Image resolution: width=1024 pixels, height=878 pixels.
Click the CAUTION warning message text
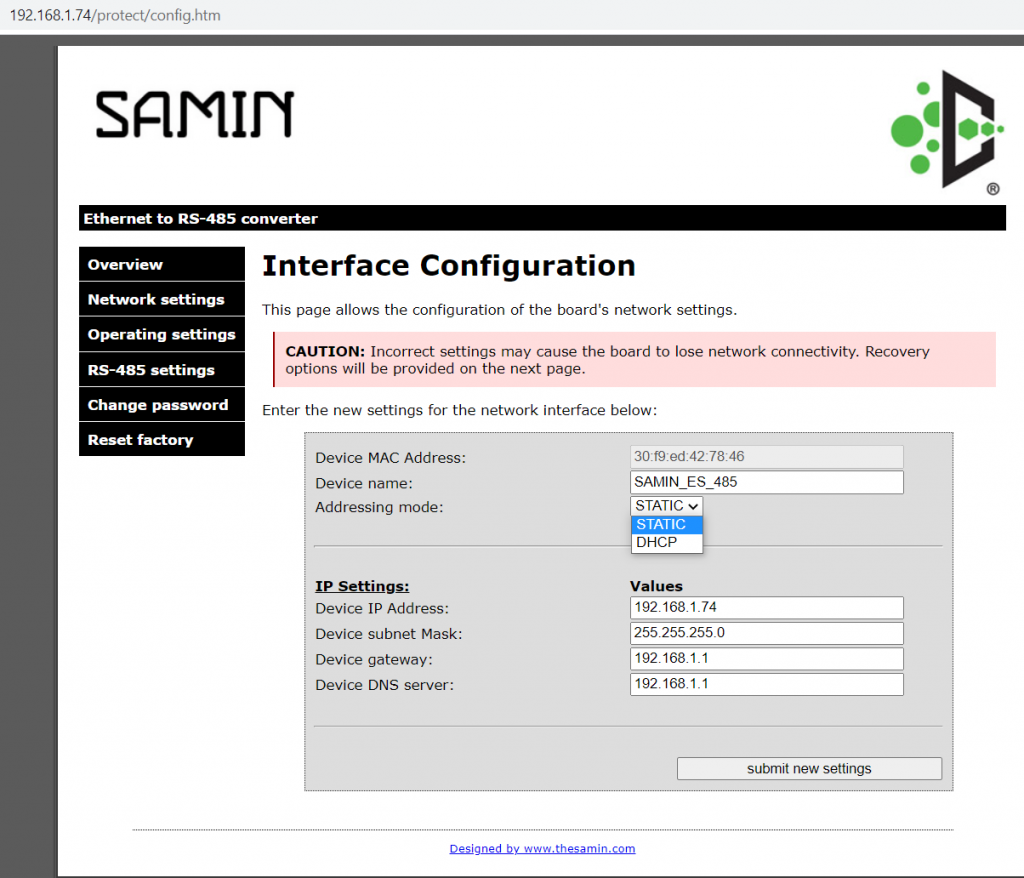pos(607,360)
